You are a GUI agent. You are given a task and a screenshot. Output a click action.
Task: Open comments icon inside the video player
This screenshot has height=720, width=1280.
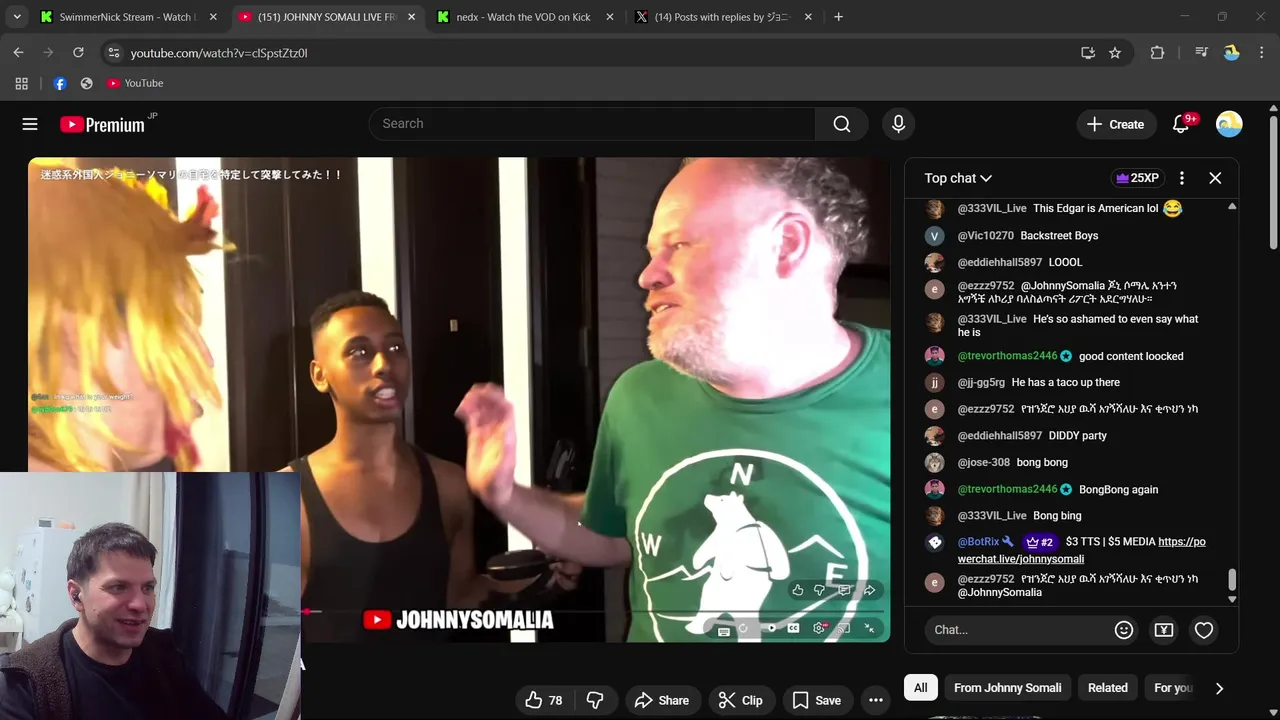(x=844, y=590)
